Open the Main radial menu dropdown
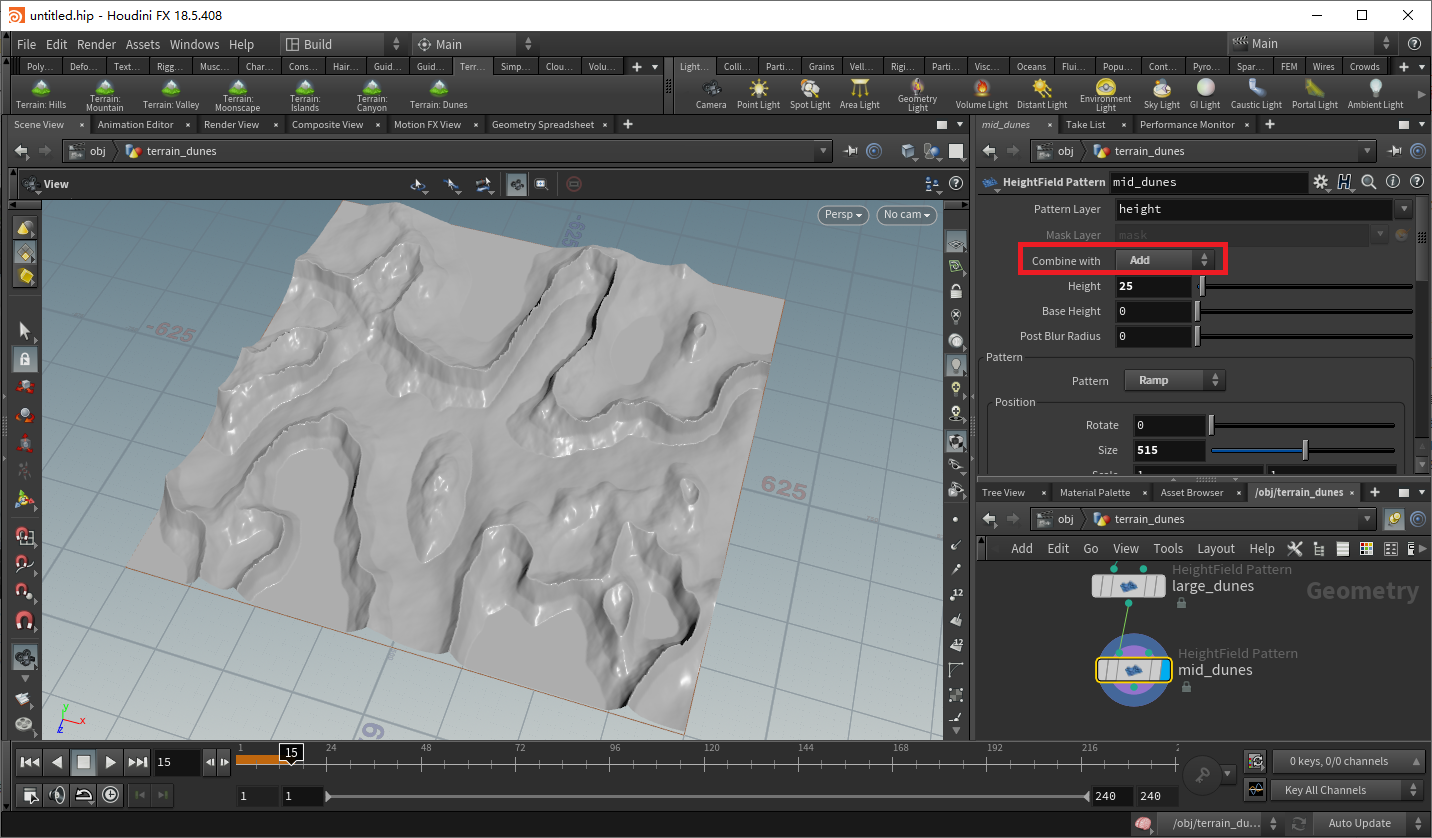 point(473,44)
